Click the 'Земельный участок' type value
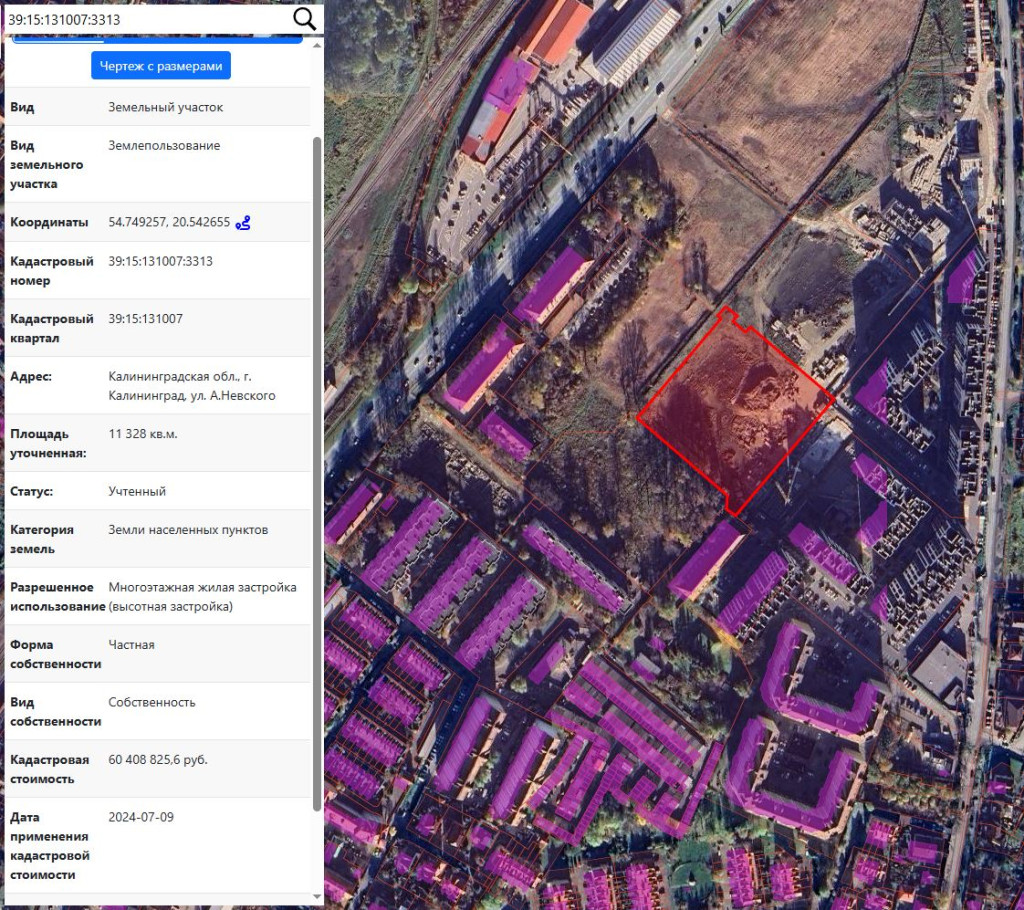This screenshot has width=1024, height=910. pyautogui.click(x=166, y=107)
